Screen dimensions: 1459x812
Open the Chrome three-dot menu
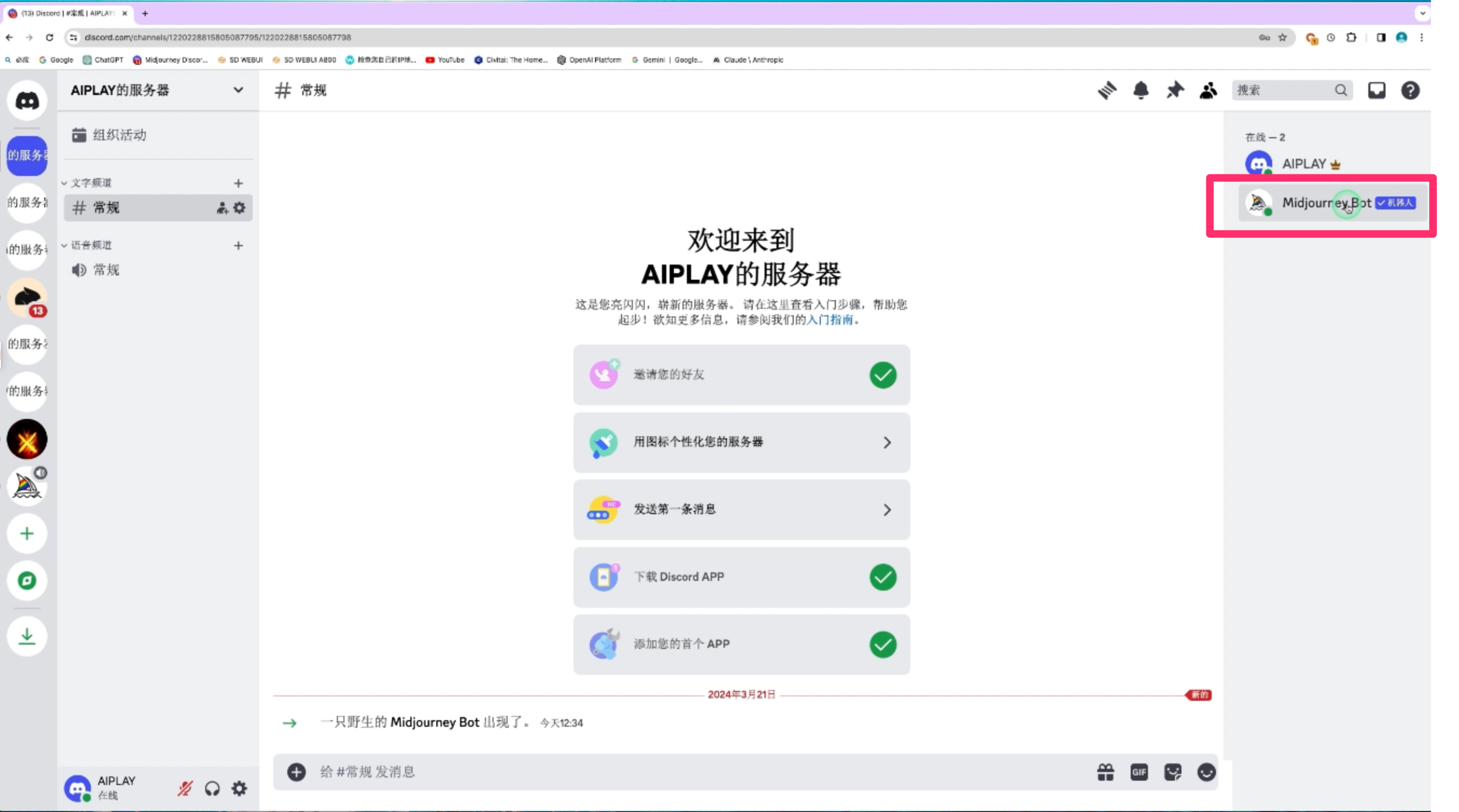[x=1422, y=37]
